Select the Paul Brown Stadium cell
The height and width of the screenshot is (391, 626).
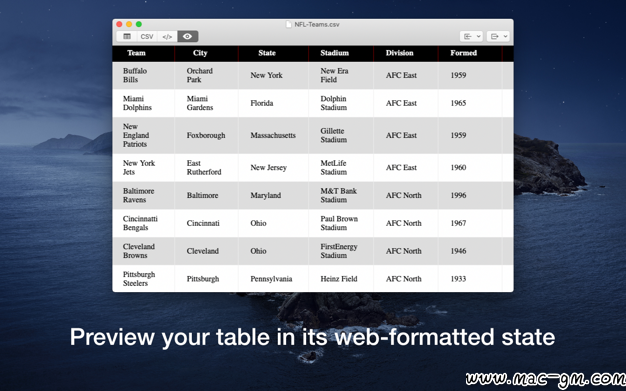point(341,223)
